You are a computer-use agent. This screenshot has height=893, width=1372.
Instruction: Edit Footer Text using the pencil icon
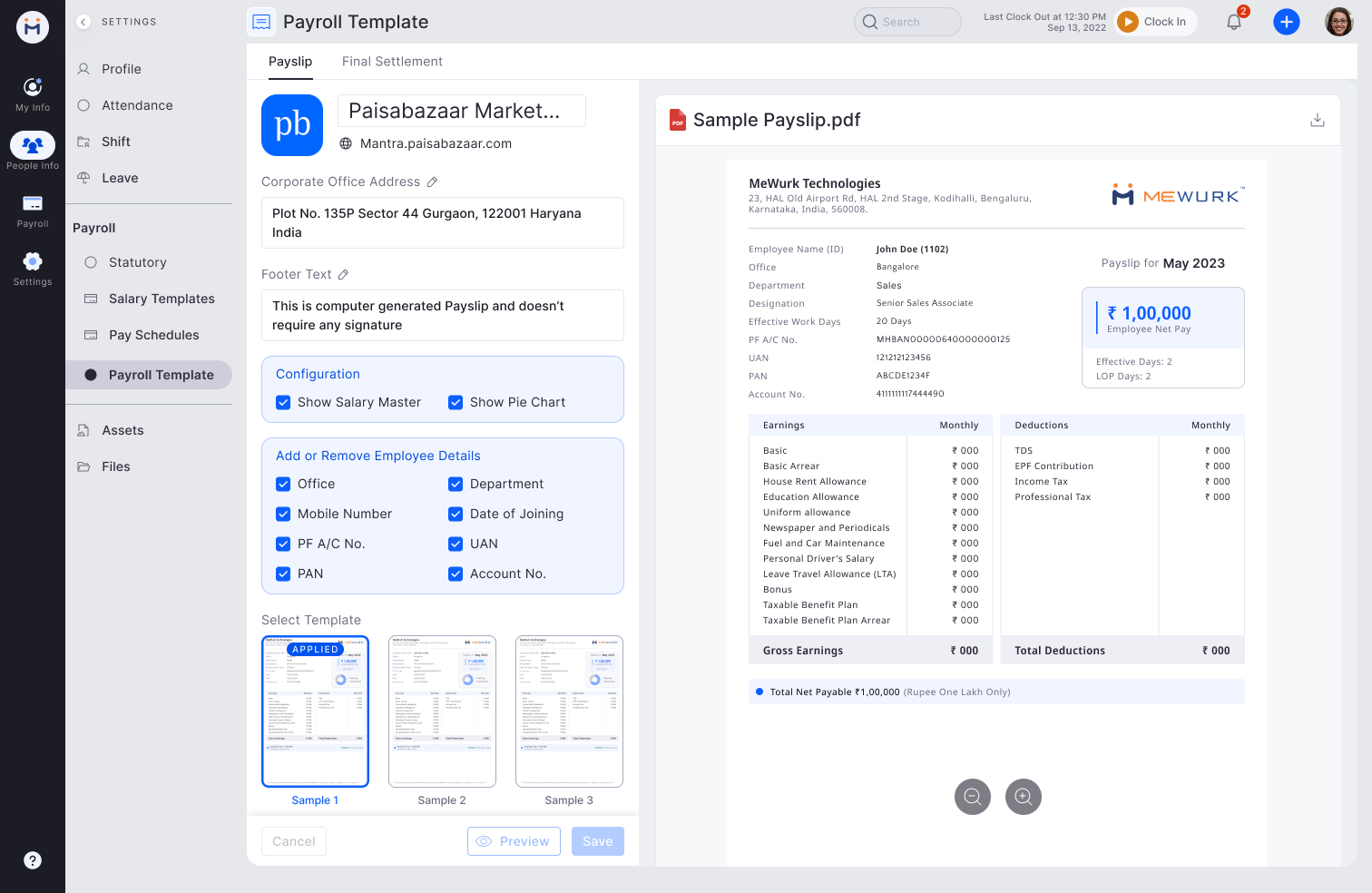pos(345,274)
